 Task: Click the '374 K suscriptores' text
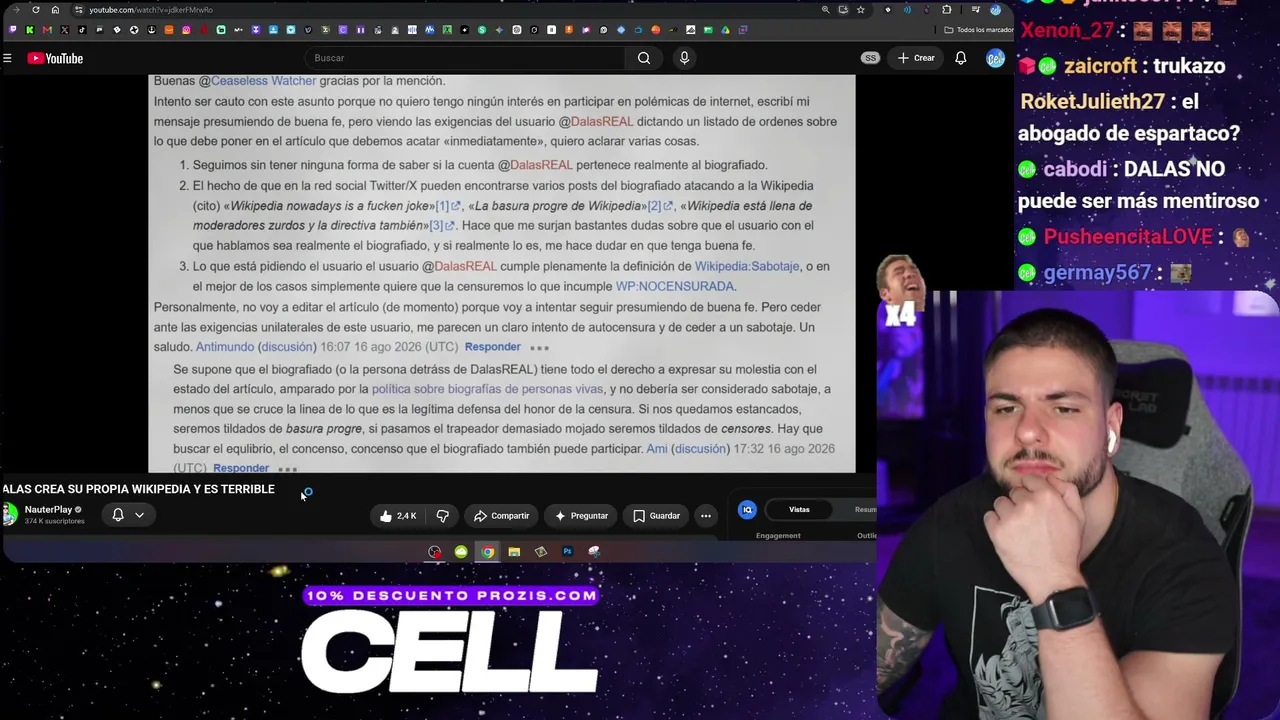pos(55,521)
